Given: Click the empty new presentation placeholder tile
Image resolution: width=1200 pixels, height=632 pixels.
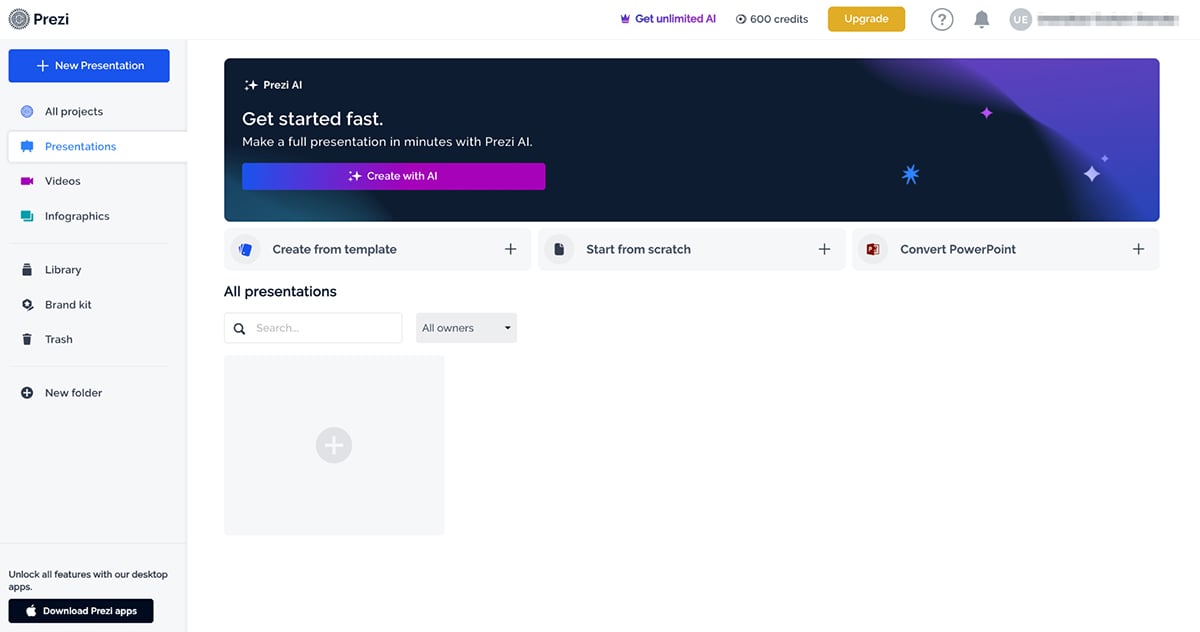Looking at the screenshot, I should point(334,445).
